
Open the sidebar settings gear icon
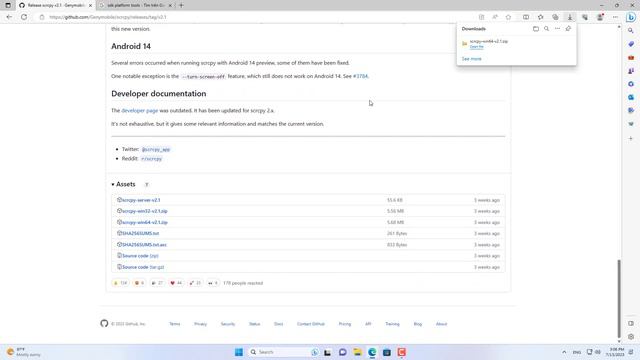pos(631,337)
